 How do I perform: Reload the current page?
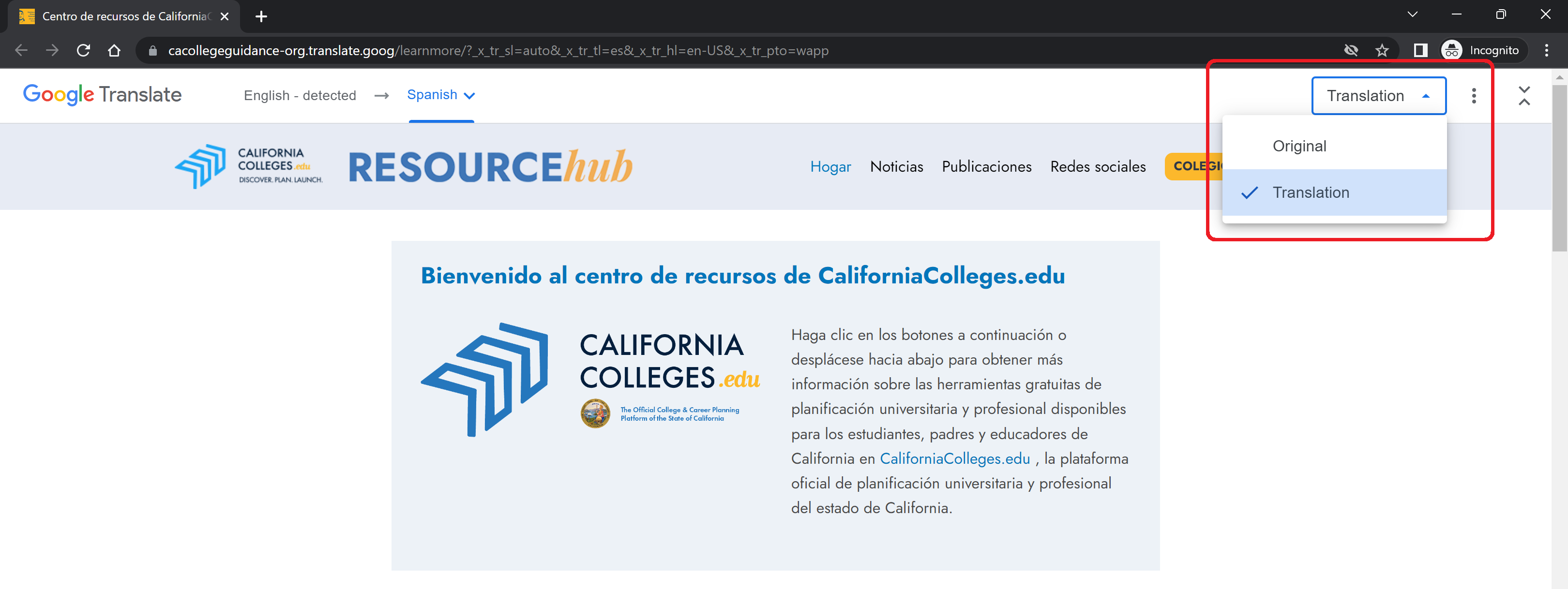(x=83, y=50)
